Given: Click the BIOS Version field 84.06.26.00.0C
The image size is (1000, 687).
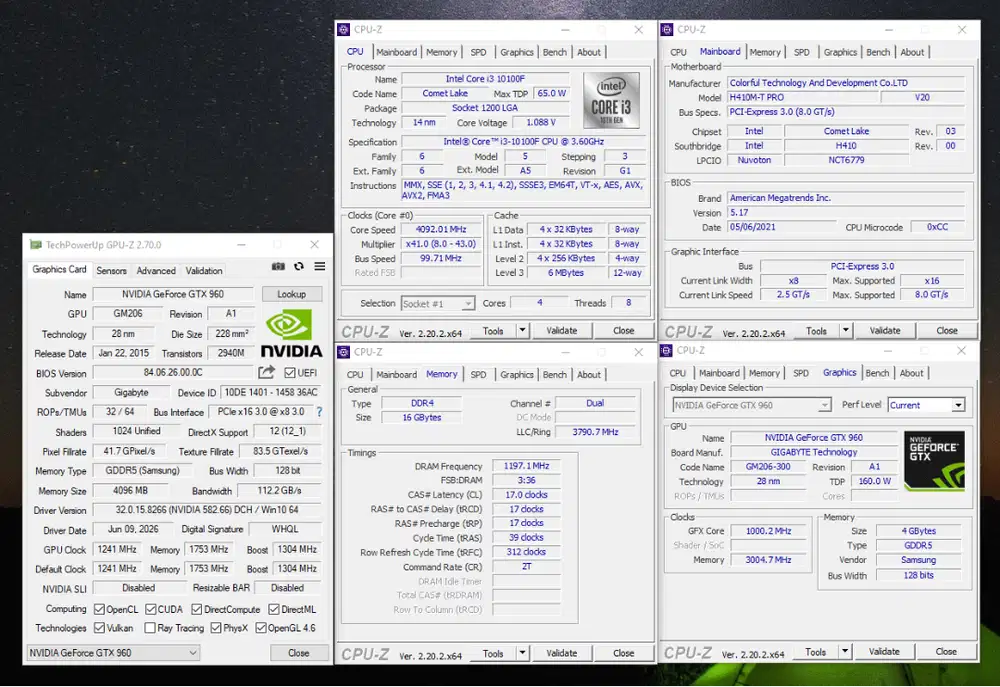Looking at the screenshot, I should point(173,372).
